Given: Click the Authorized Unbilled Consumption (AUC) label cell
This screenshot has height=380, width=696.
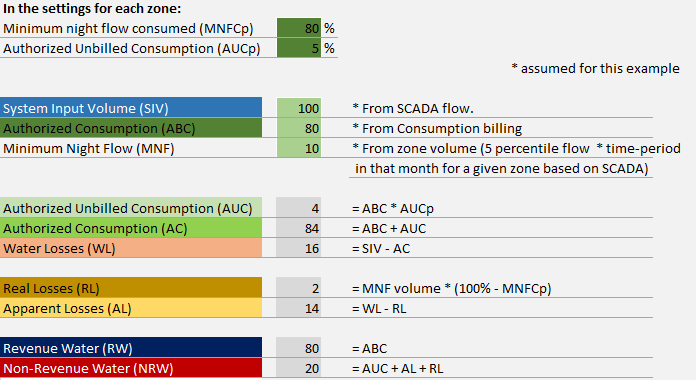Looking at the screenshot, I should [131, 208].
